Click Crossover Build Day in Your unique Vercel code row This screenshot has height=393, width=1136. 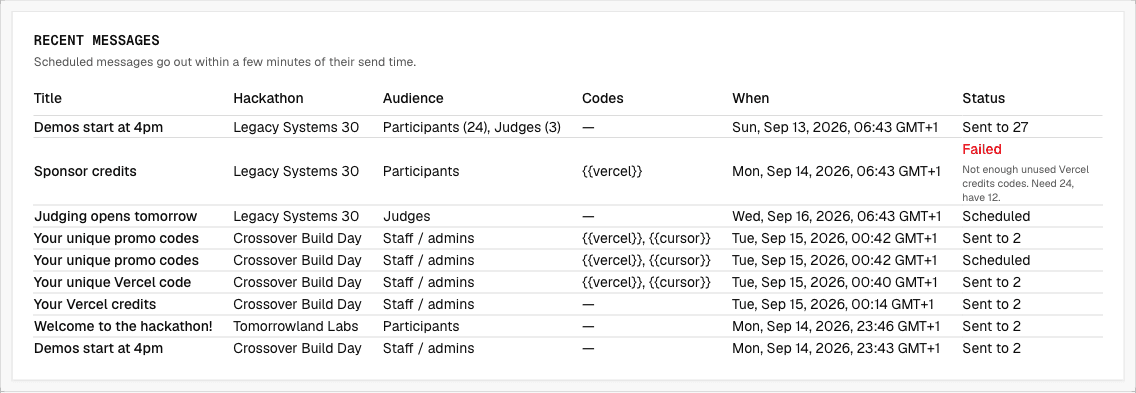pyautogui.click(x=297, y=282)
